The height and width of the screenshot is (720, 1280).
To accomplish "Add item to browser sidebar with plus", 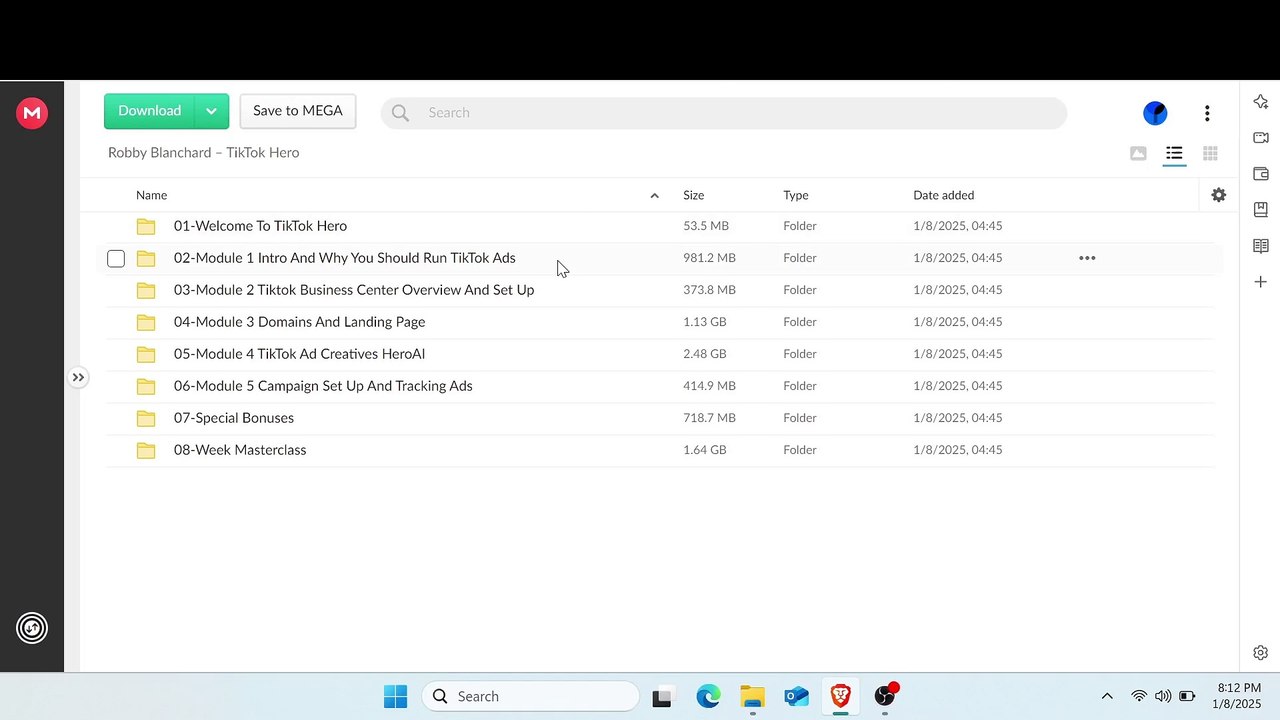I will pyautogui.click(x=1260, y=282).
